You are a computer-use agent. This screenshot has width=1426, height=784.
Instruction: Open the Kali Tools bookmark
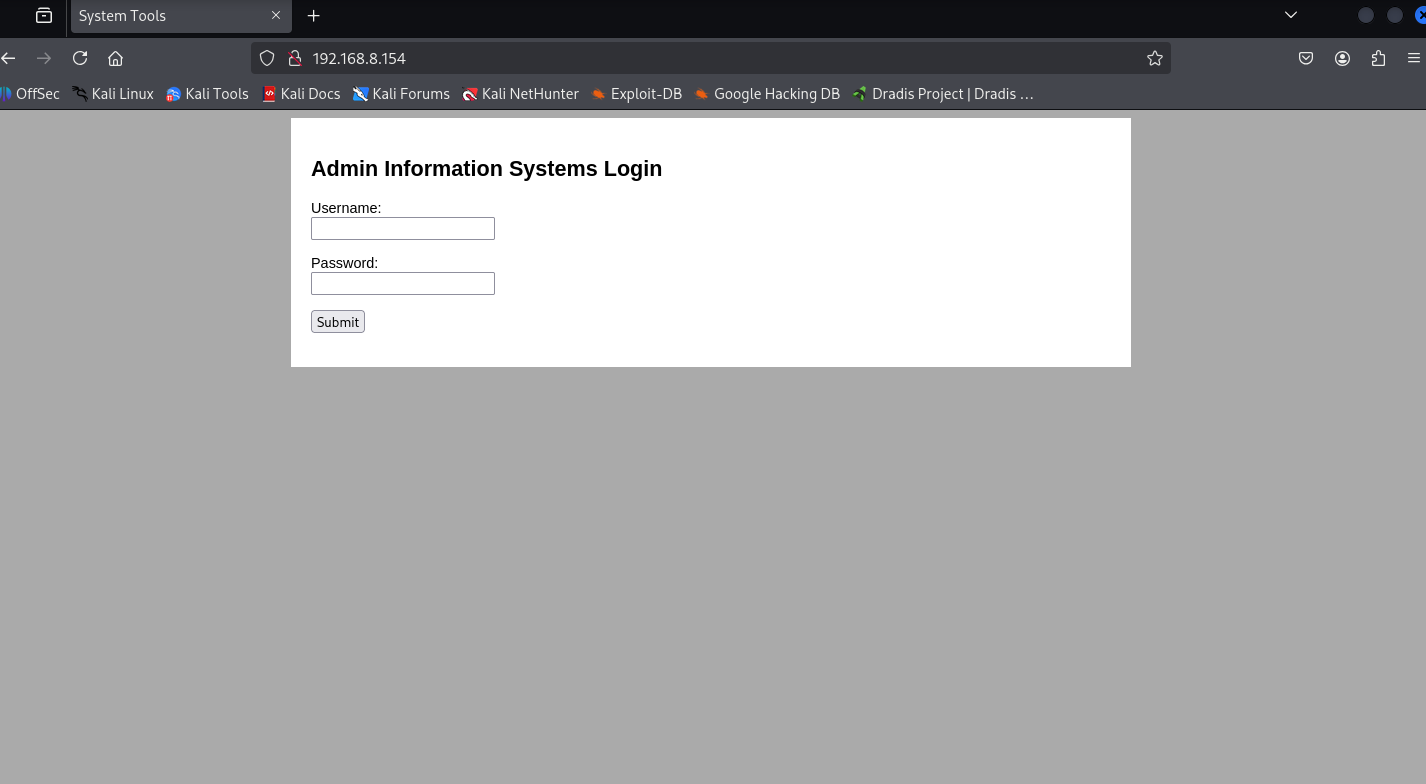[x=207, y=94]
